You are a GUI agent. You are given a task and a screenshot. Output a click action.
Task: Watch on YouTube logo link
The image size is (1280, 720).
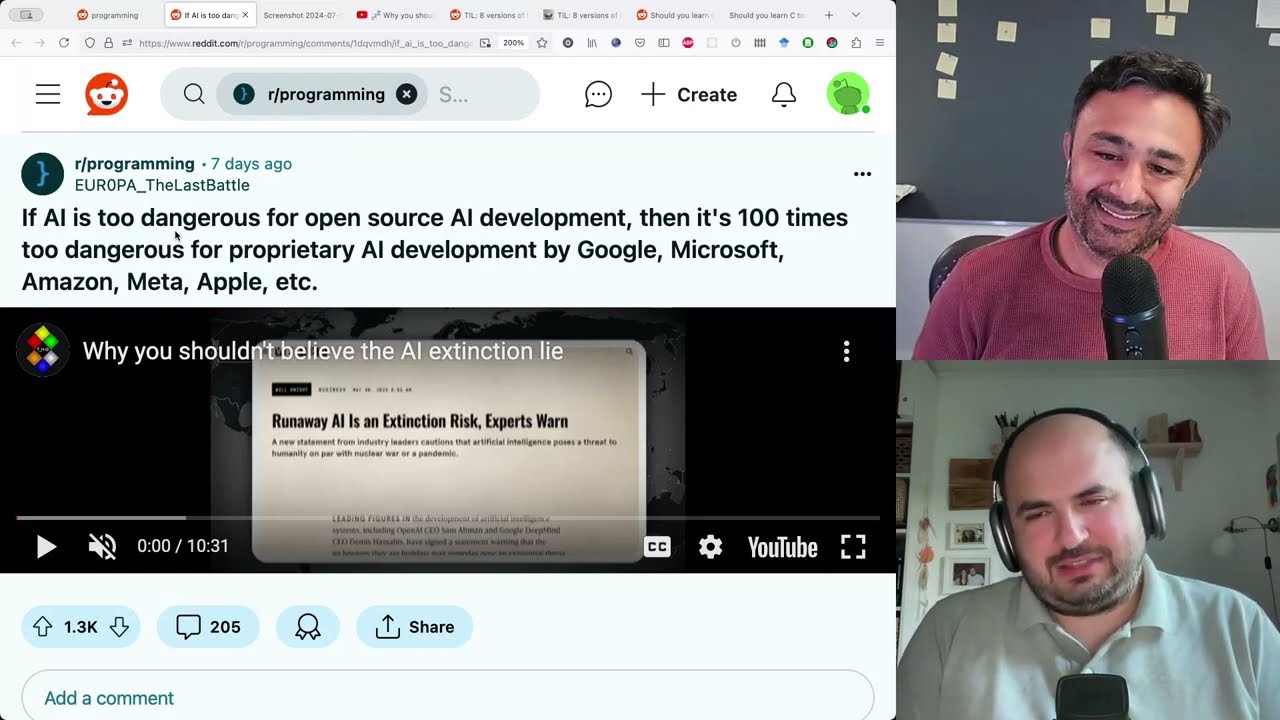click(782, 547)
